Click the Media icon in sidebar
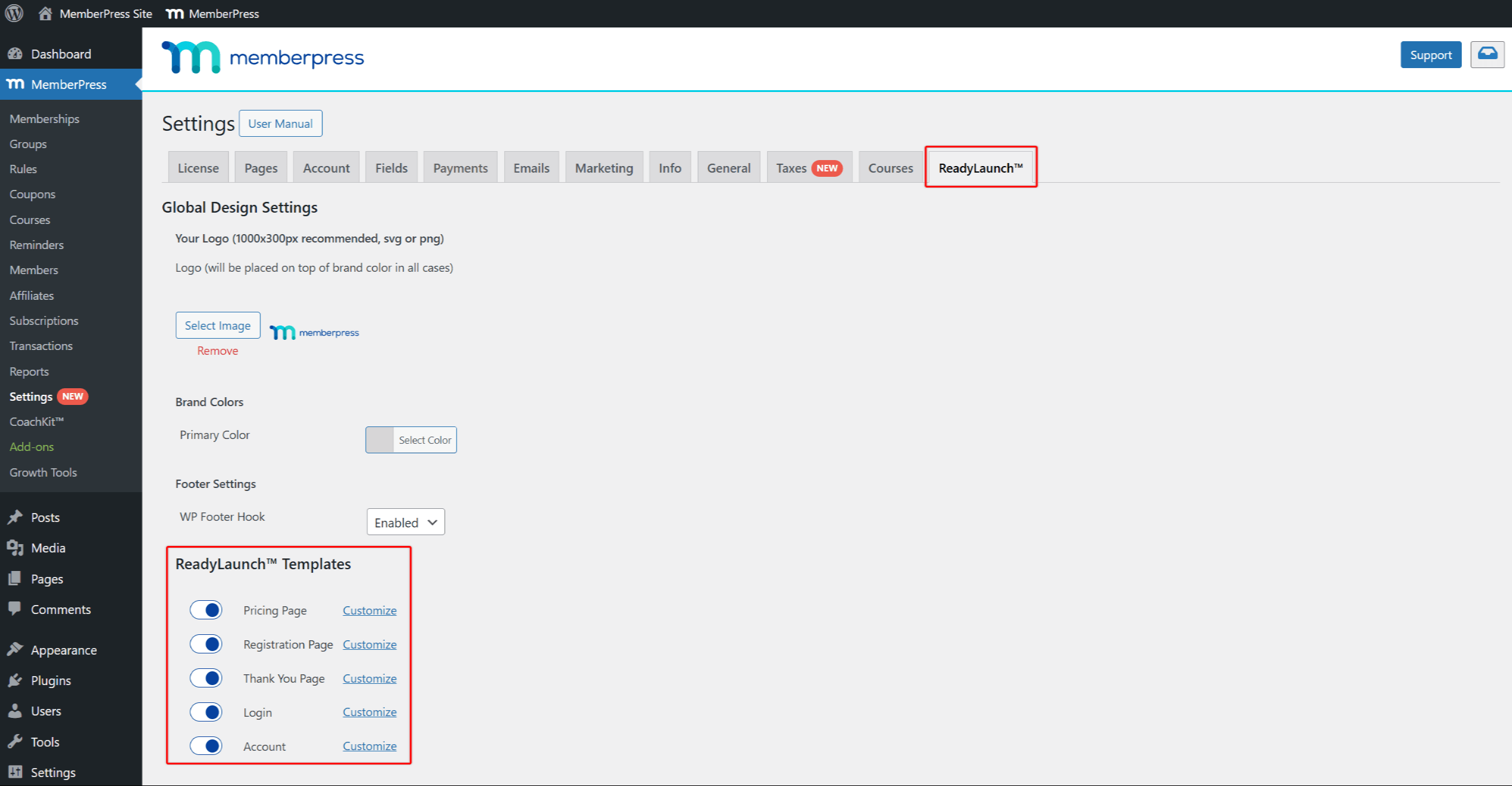Viewport: 1512px width, 786px height. point(16,548)
